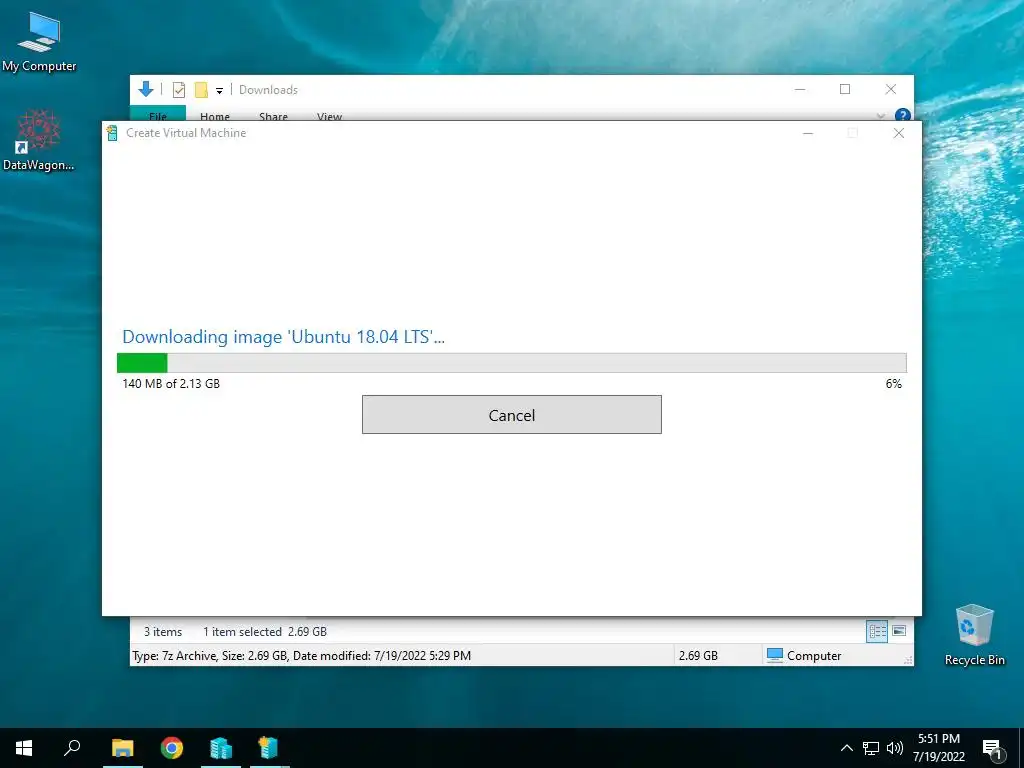Click the Downloads window blue arrow icon
The height and width of the screenshot is (768, 1024).
pos(146,89)
